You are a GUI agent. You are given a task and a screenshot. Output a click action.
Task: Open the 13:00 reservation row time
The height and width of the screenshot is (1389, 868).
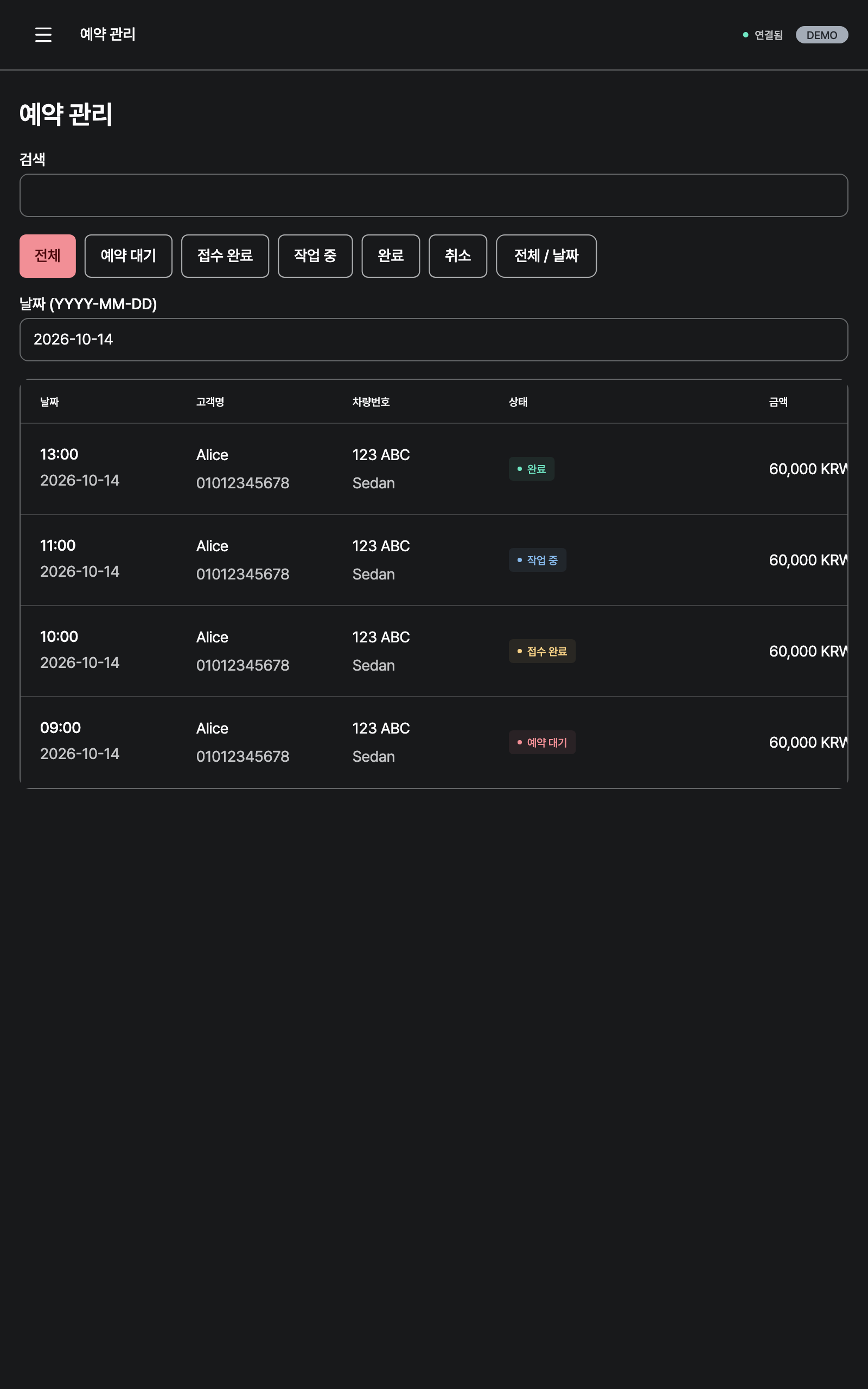click(59, 455)
